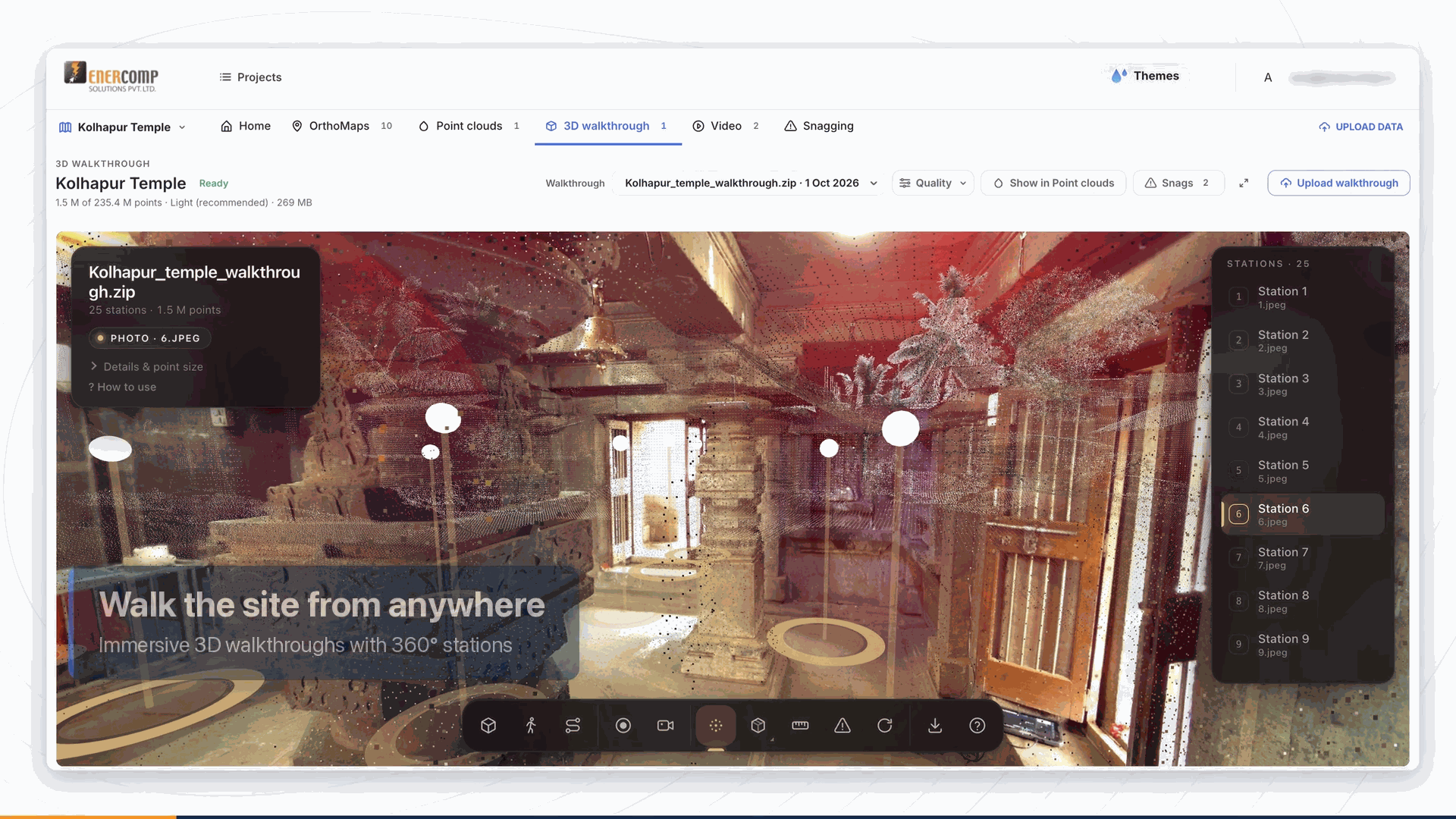This screenshot has width=1456, height=819.
Task: Open the route path tool
Action: click(x=573, y=726)
